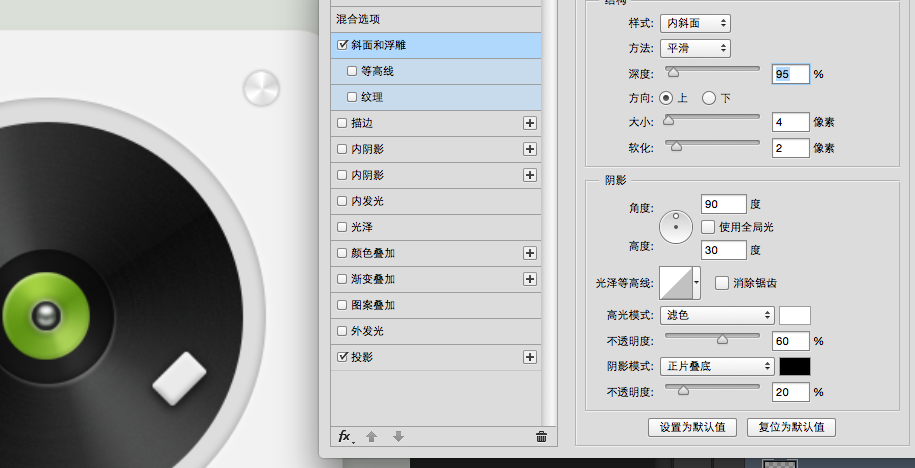Click the plus icon beside 描边
The image size is (915, 468).
click(530, 123)
